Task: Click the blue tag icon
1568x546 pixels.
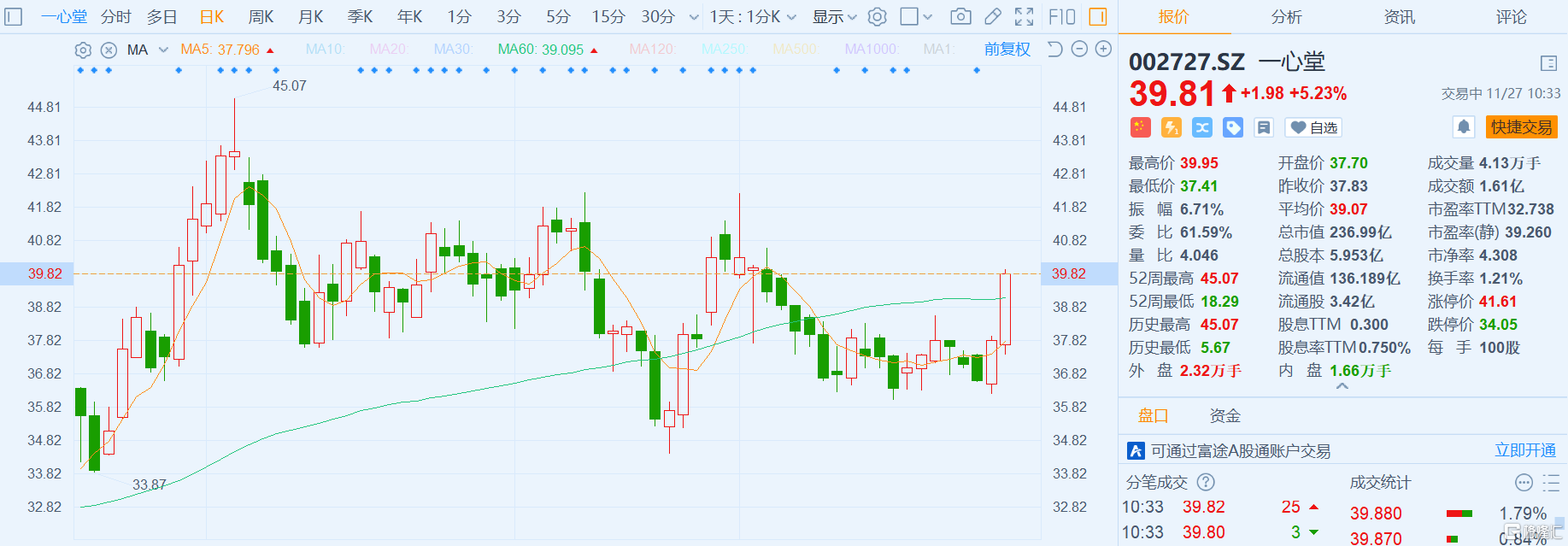Action: (x=1233, y=127)
